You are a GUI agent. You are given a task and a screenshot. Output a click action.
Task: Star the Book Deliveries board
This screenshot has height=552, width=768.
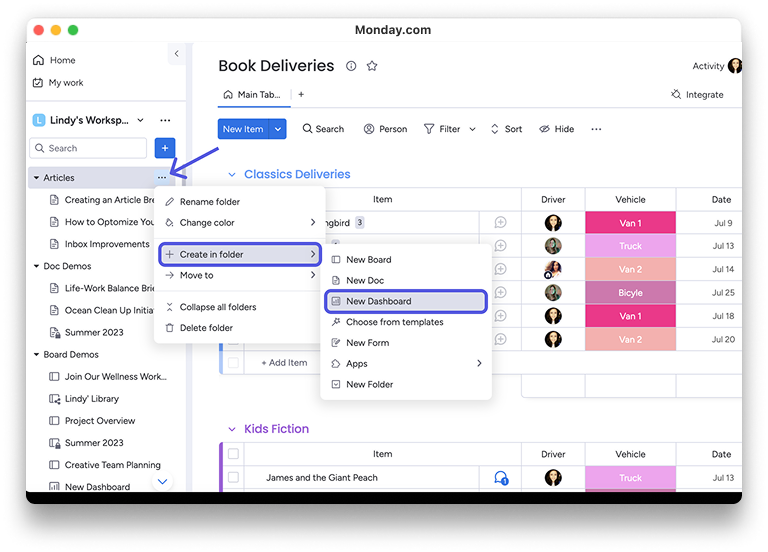[x=372, y=66]
